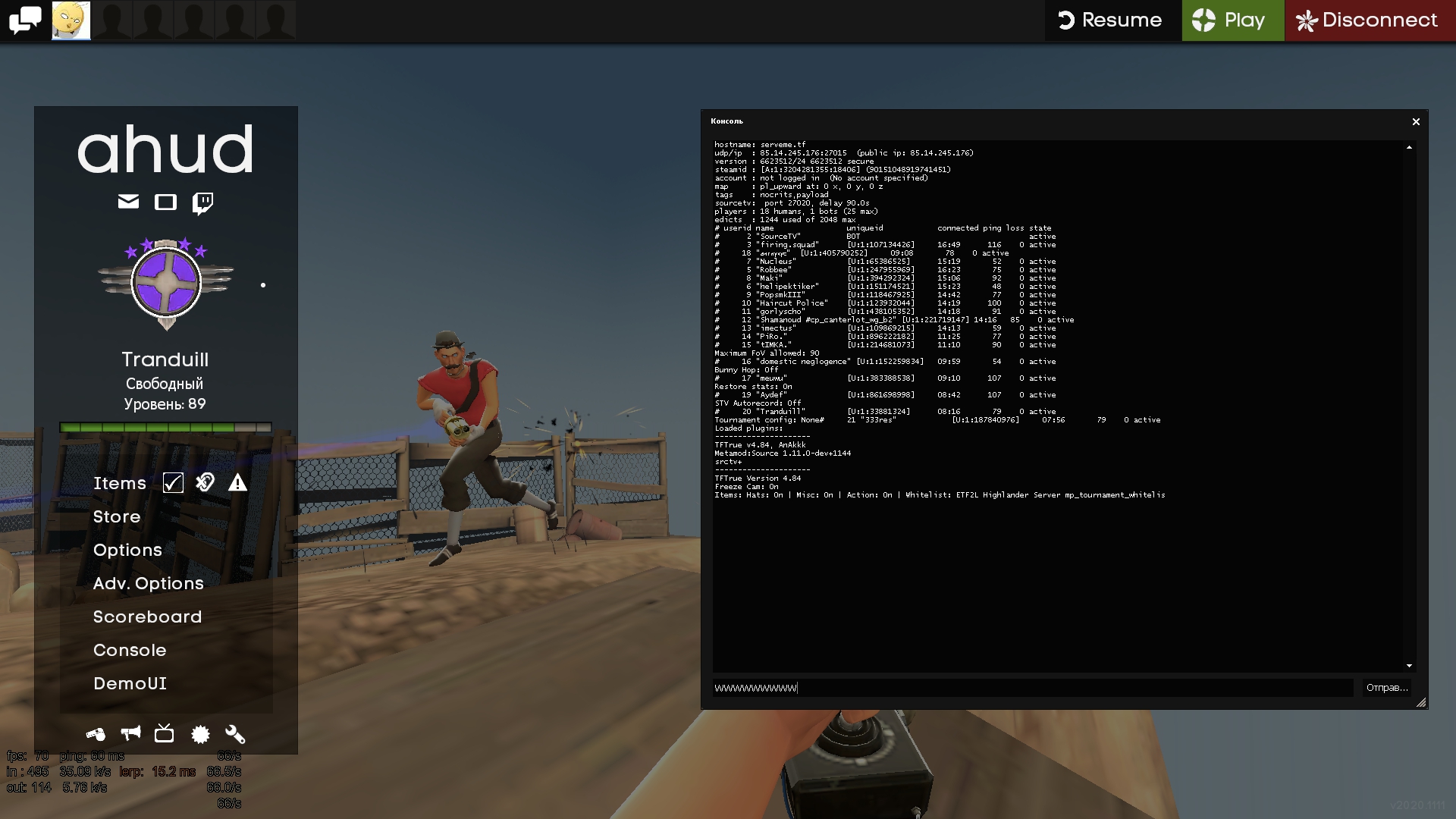The image size is (1456, 819).
Task: Click the 'Nucleus' player row
Action: [885, 262]
